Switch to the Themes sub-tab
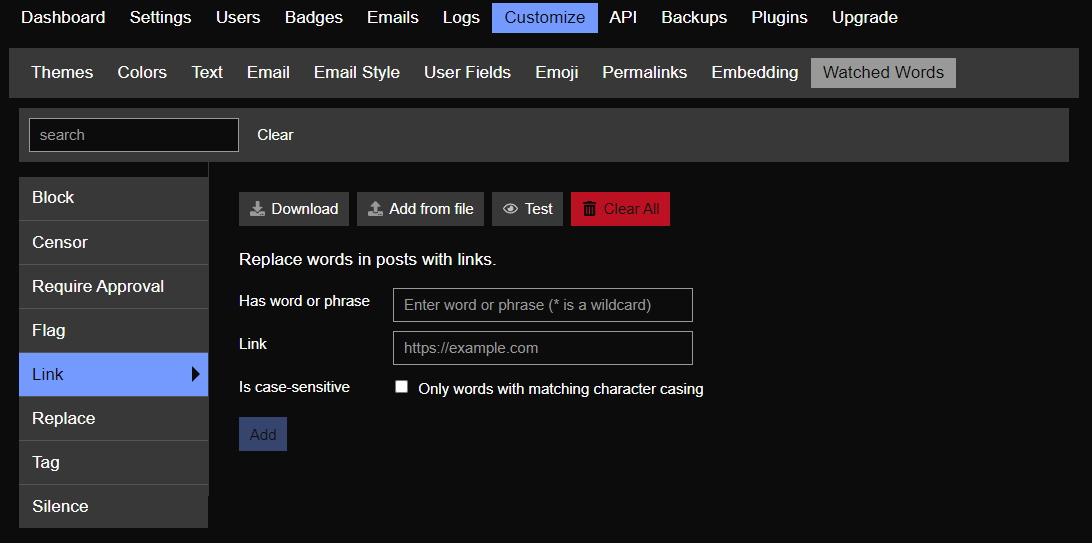1092x543 pixels. click(62, 72)
